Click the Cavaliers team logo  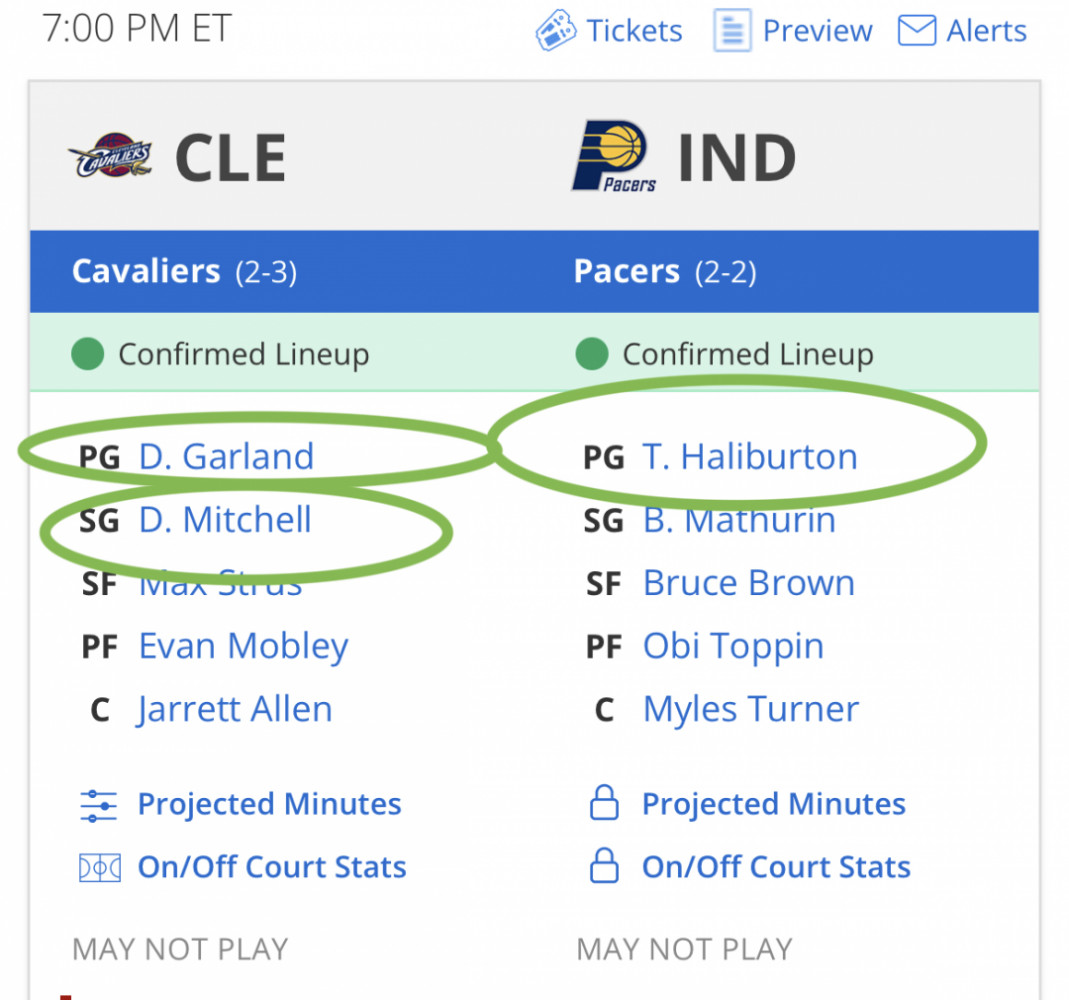(110, 156)
